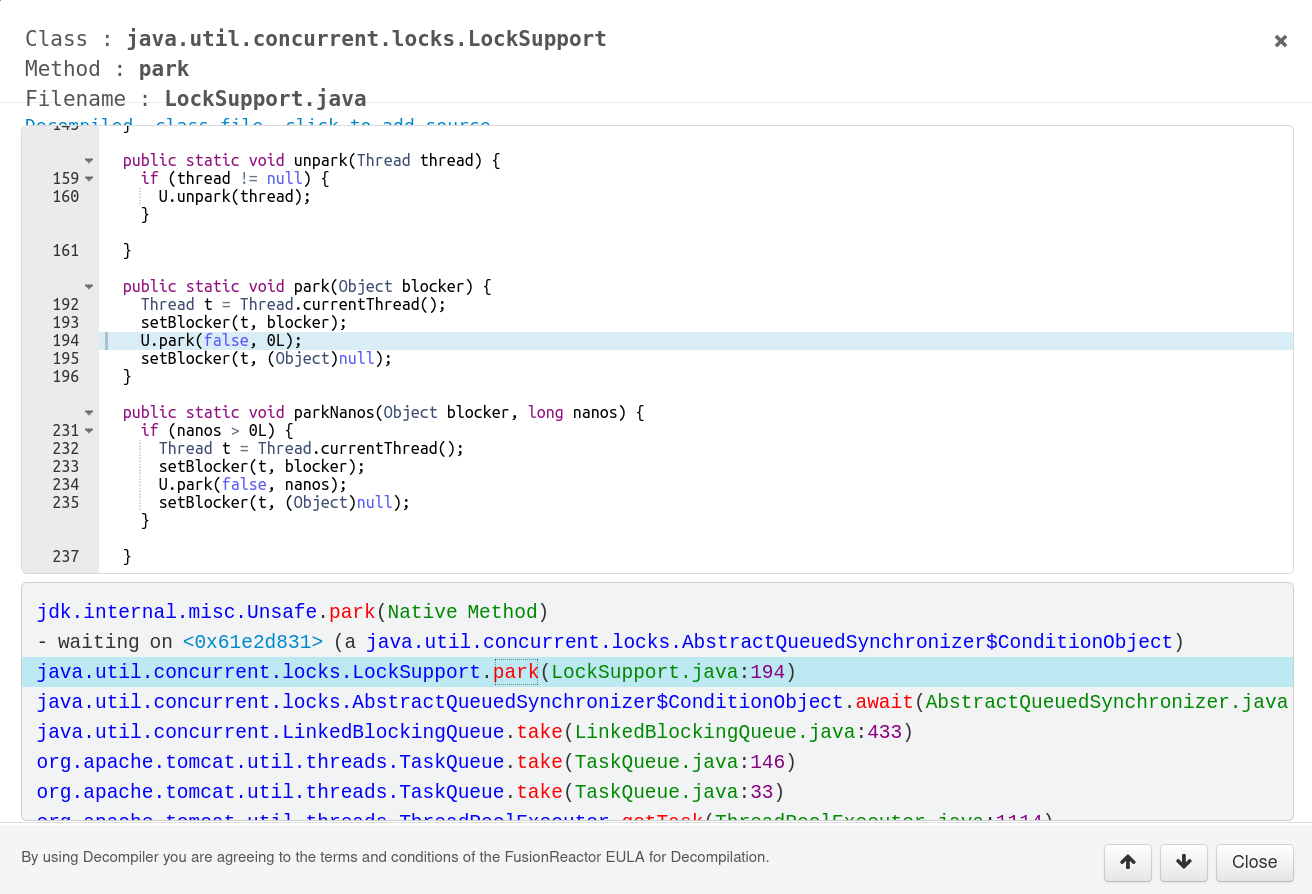Click line number 233 in the gutter

(x=66, y=467)
